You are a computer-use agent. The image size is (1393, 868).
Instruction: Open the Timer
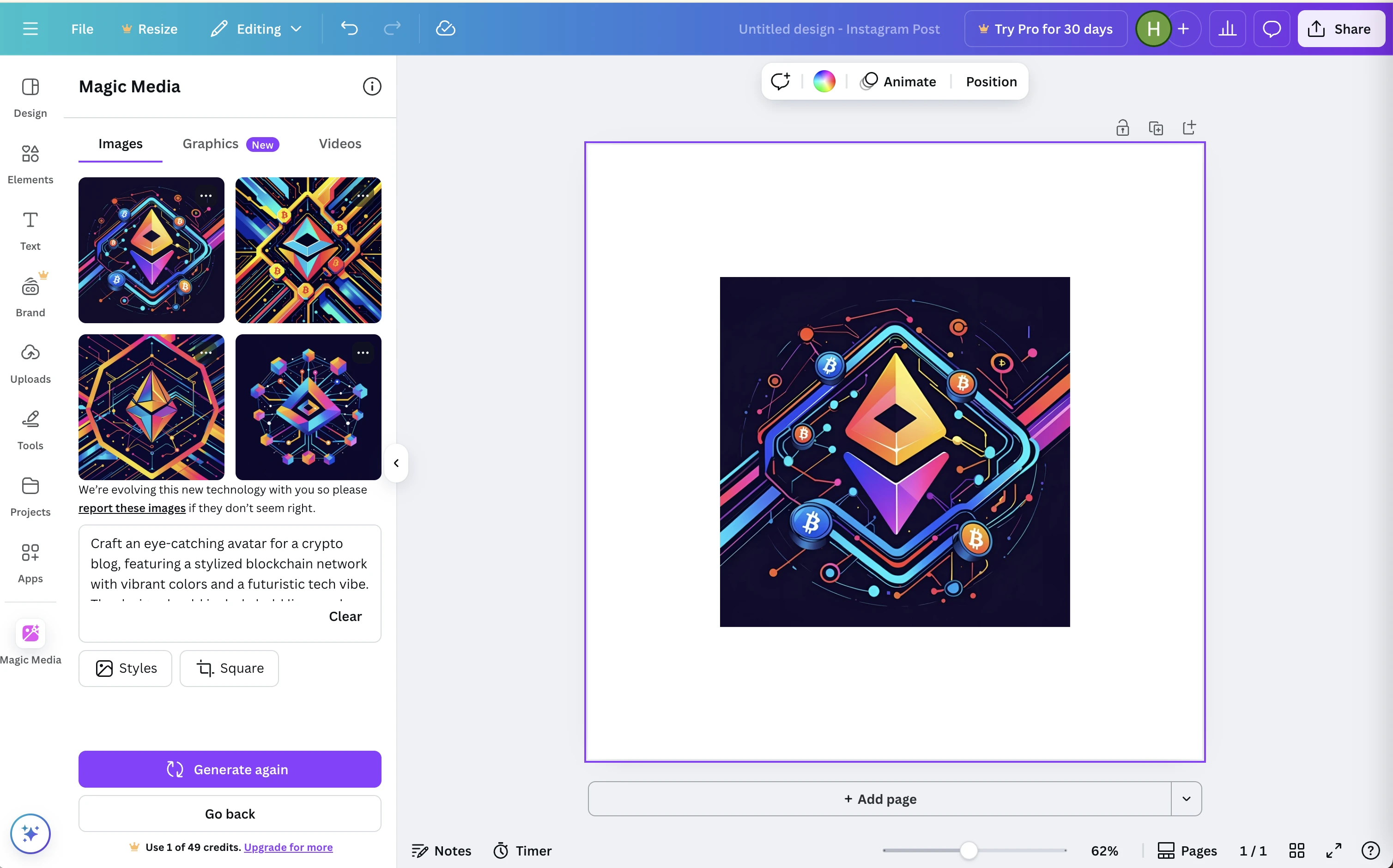(x=522, y=850)
